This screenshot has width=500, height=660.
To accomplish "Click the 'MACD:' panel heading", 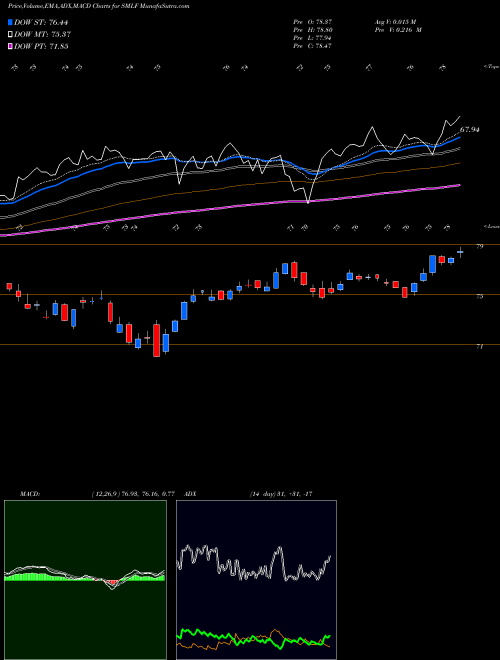I will pyautogui.click(x=29, y=494).
